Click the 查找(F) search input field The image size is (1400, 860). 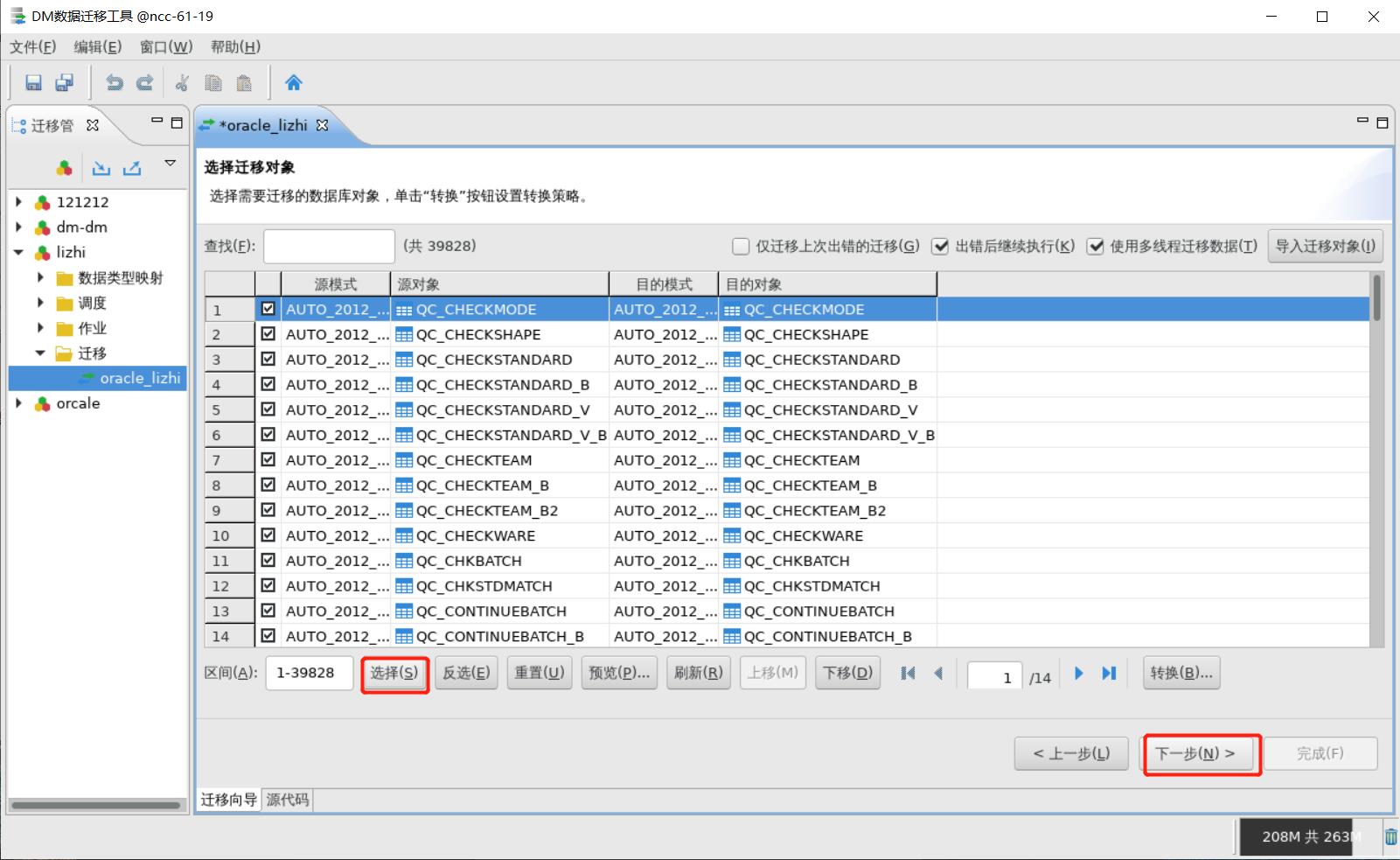(329, 247)
